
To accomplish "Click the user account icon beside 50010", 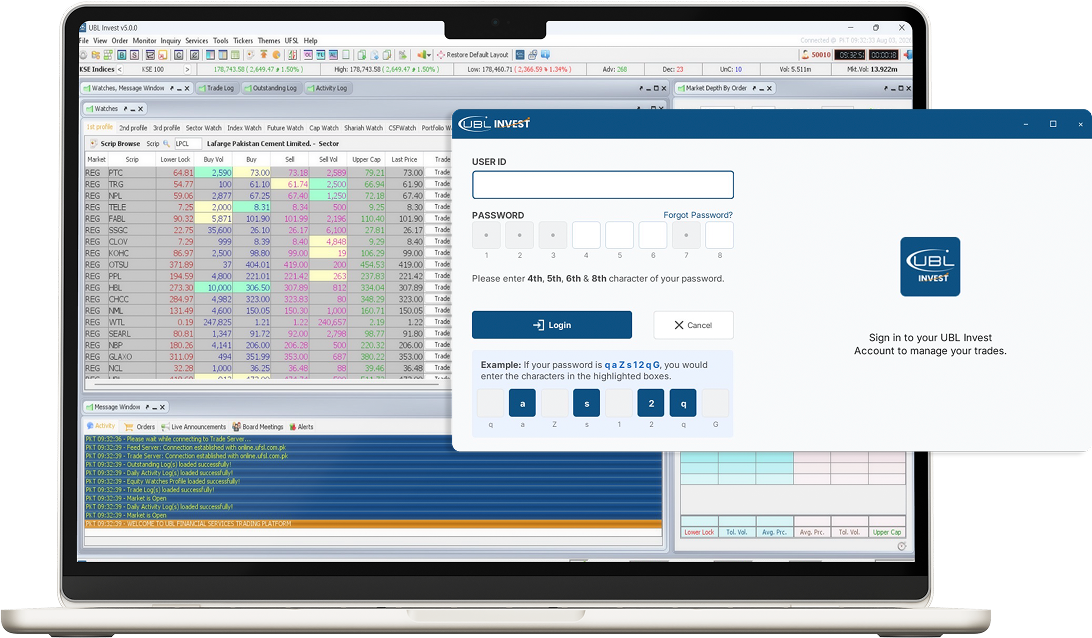I will (x=805, y=55).
